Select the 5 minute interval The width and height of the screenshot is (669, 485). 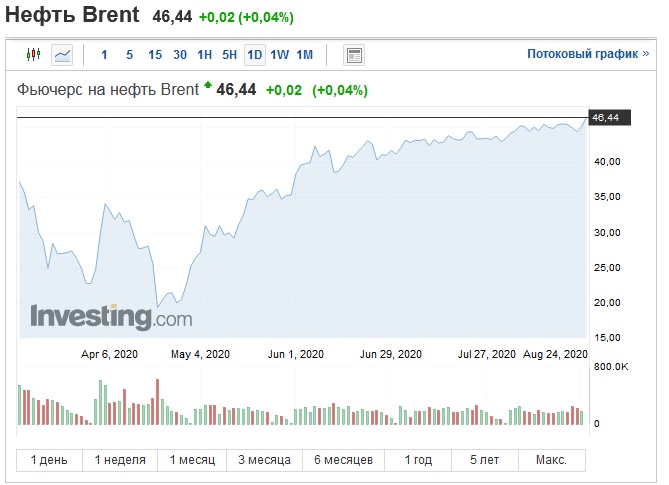point(130,55)
